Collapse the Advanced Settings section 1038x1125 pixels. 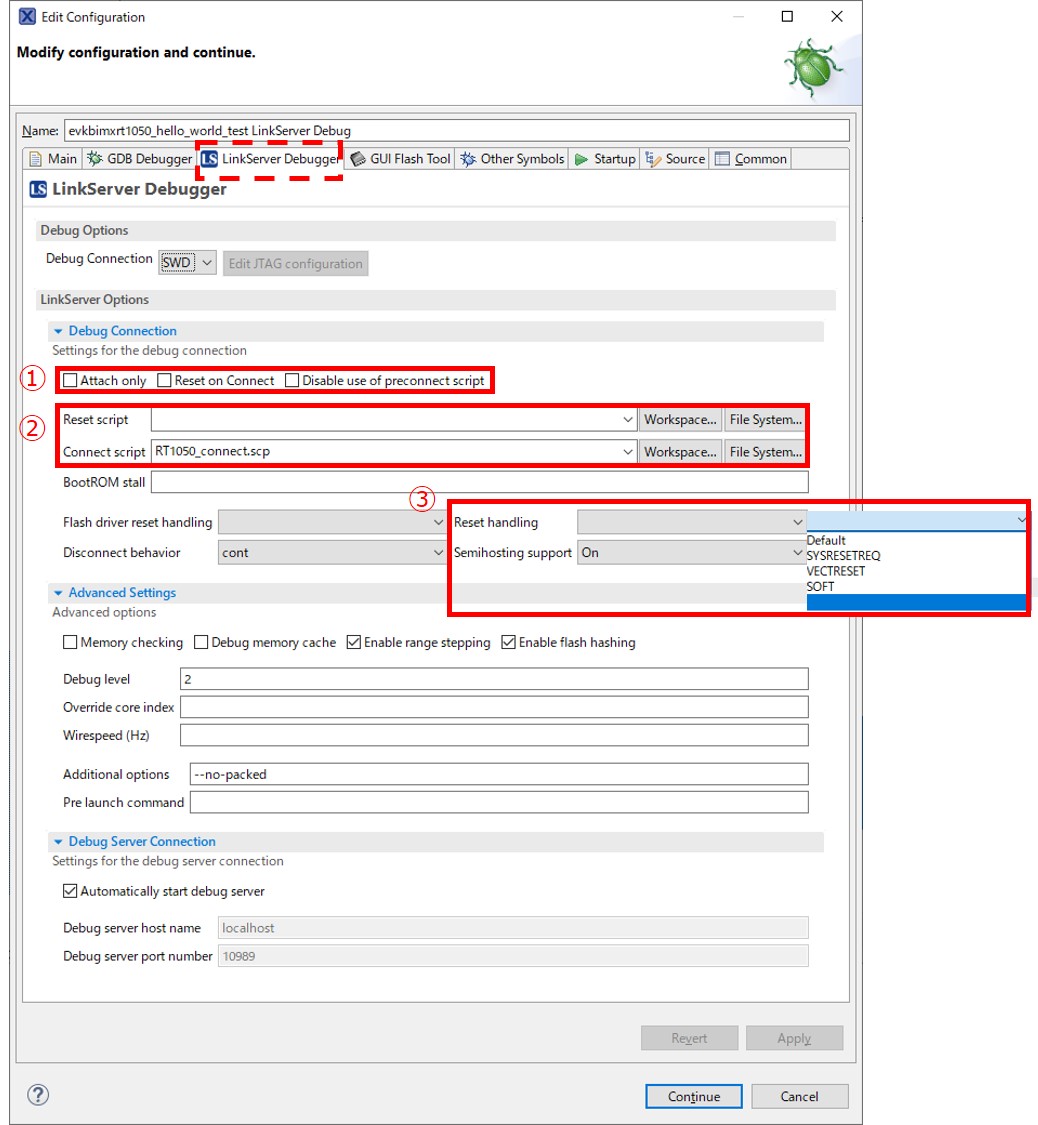tap(59, 593)
